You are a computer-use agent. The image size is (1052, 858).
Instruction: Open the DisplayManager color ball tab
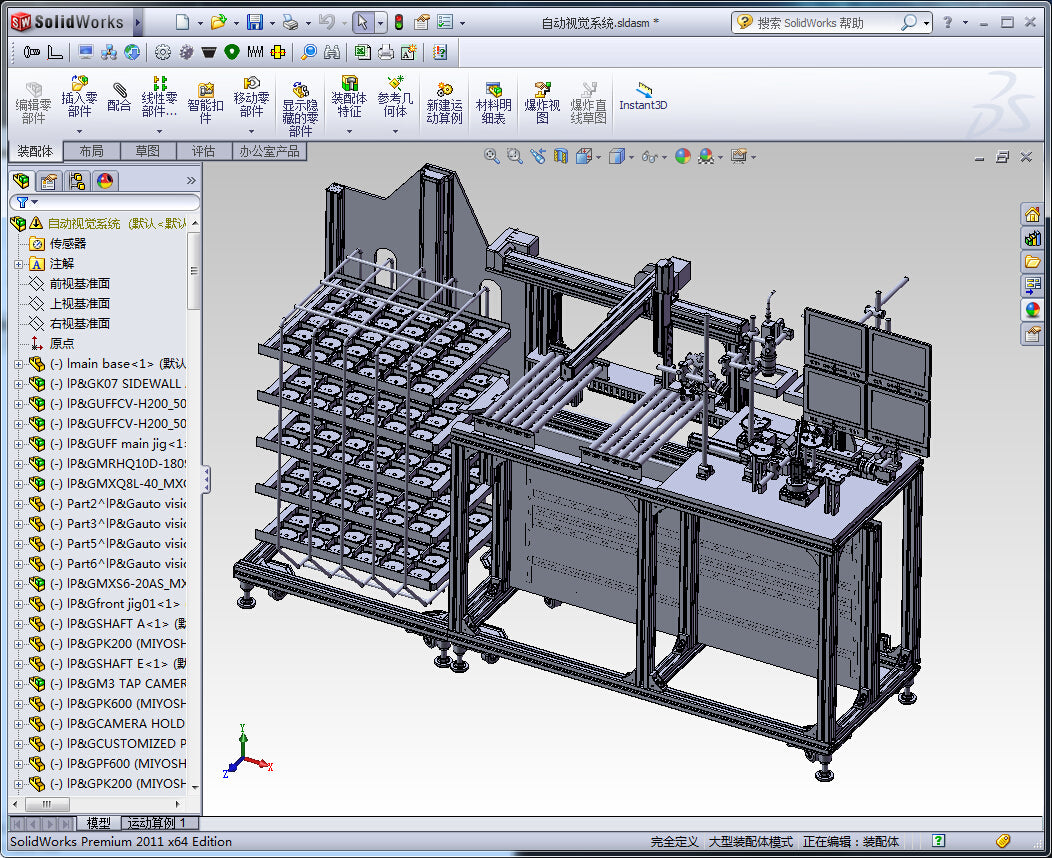click(105, 180)
